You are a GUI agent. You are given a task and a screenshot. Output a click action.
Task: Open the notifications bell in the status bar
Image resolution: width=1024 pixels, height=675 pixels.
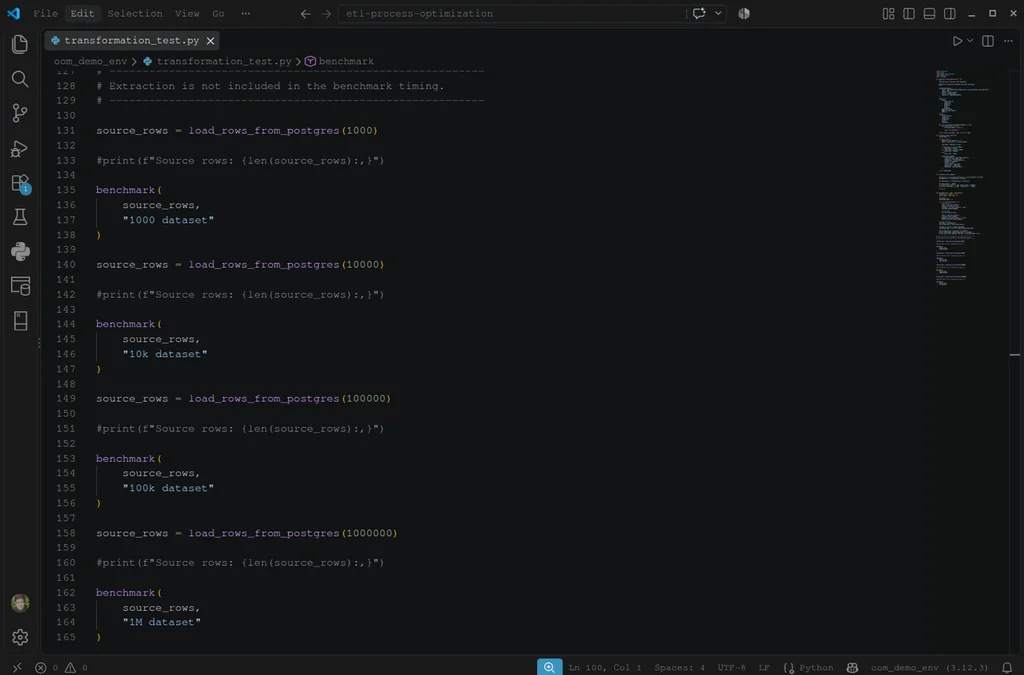[x=1007, y=667]
